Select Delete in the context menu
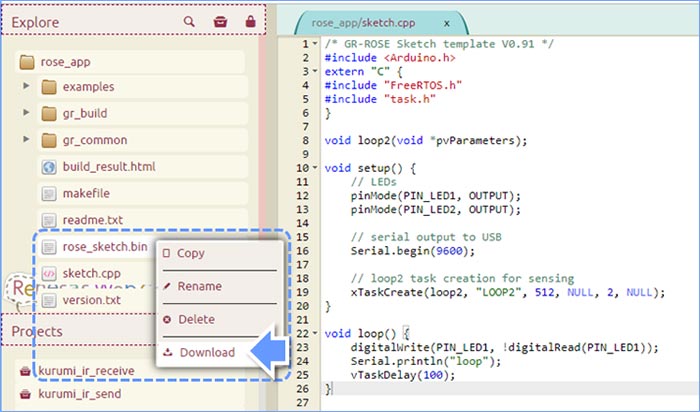Viewport: 700px width, 412px height. point(196,319)
